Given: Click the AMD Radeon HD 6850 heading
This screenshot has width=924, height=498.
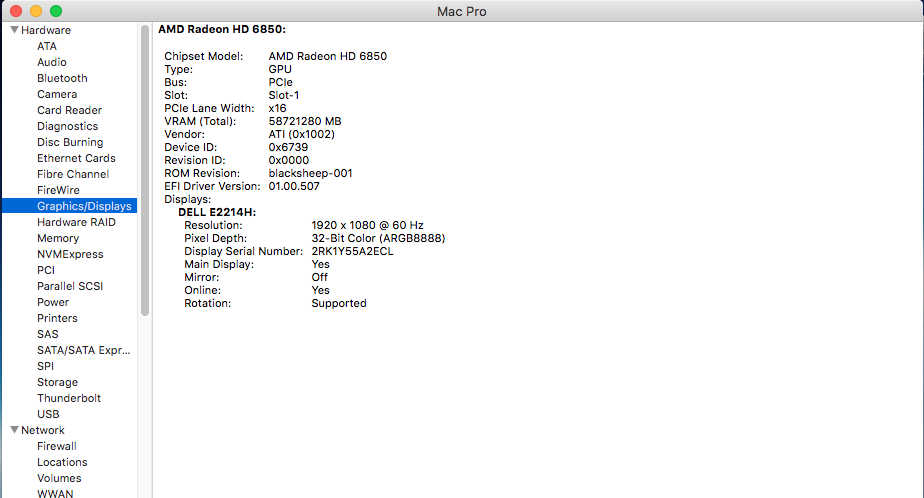Looking at the screenshot, I should click(x=222, y=29).
